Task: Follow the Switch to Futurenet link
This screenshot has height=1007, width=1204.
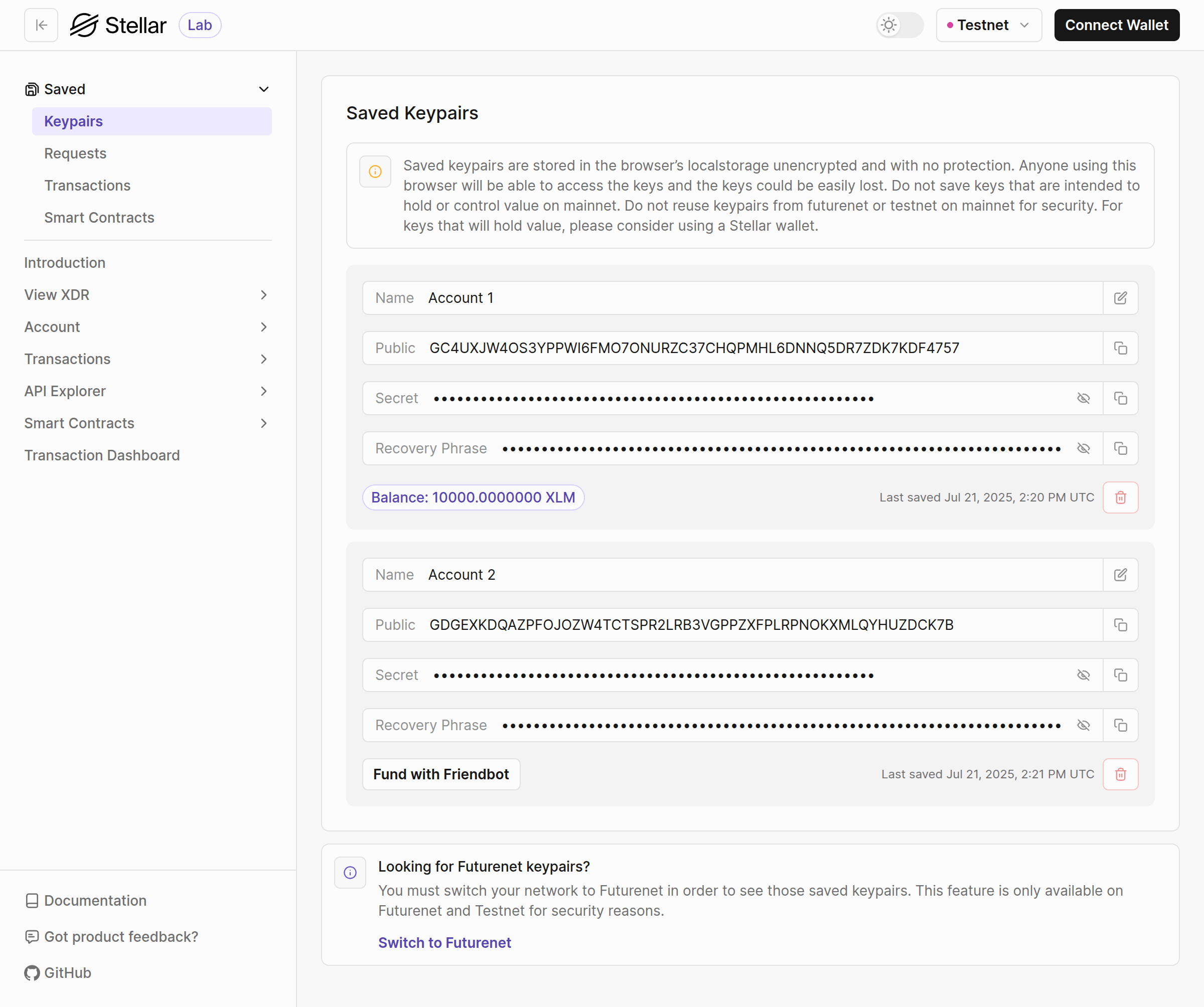Action: click(444, 943)
